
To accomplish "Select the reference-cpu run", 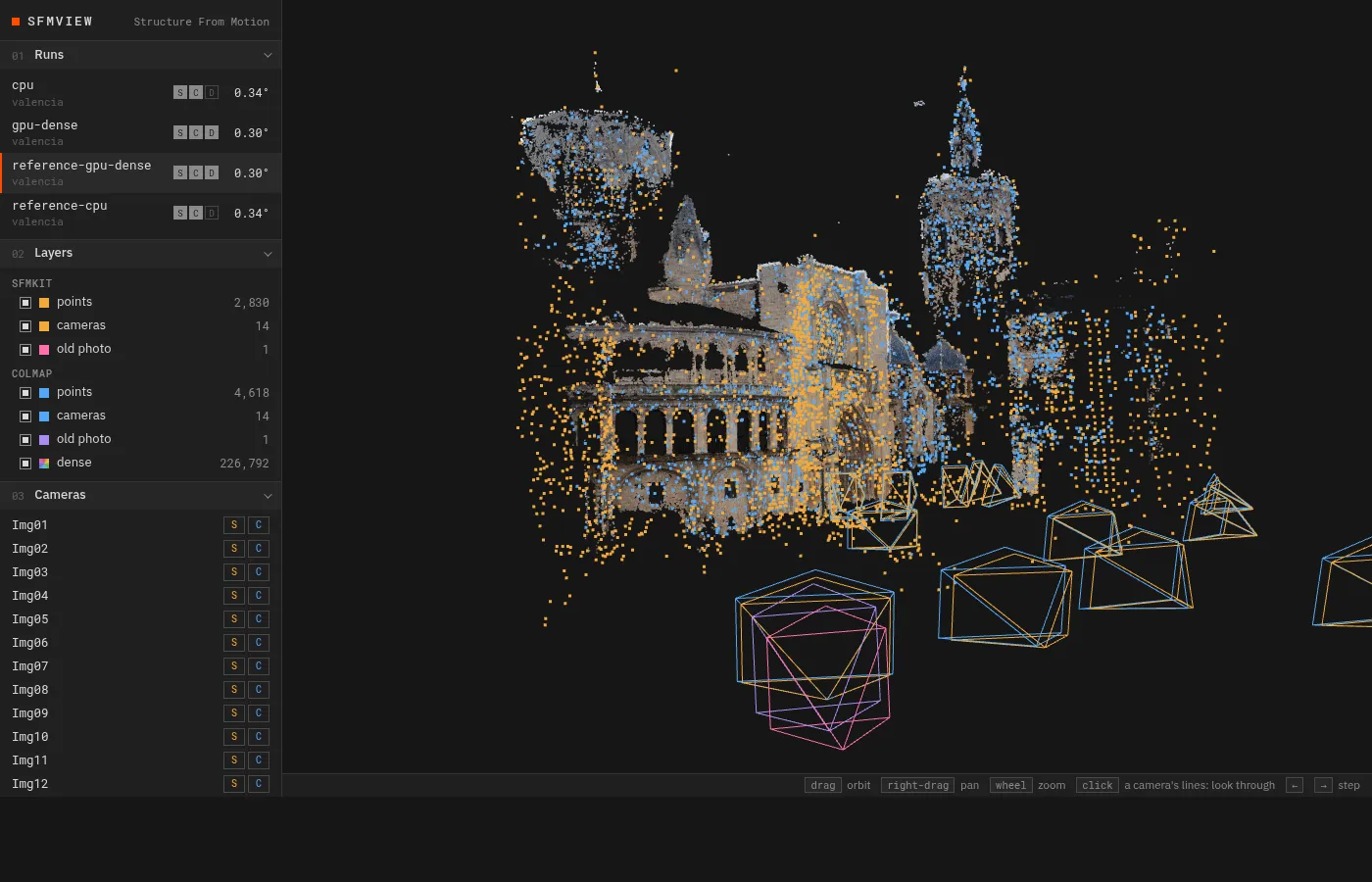I will (140, 214).
